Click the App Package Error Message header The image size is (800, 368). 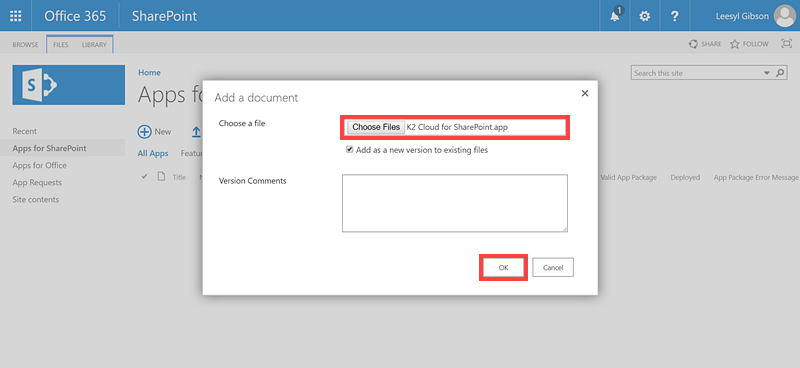coord(756,177)
